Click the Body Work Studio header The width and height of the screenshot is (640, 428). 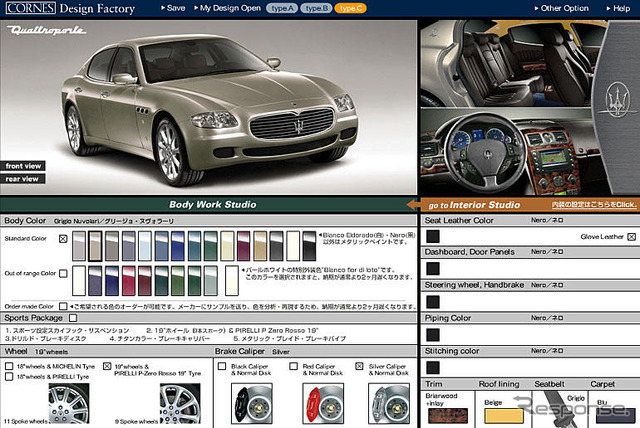[x=213, y=205]
